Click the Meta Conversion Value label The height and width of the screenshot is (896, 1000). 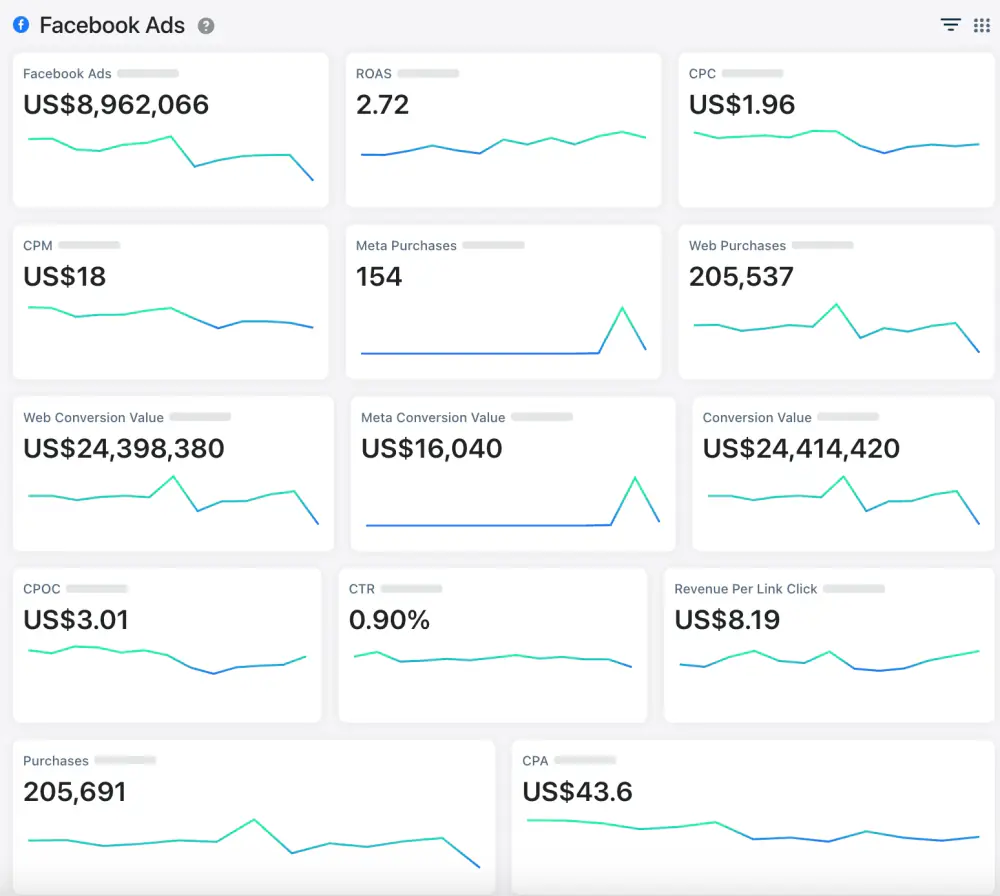point(433,418)
